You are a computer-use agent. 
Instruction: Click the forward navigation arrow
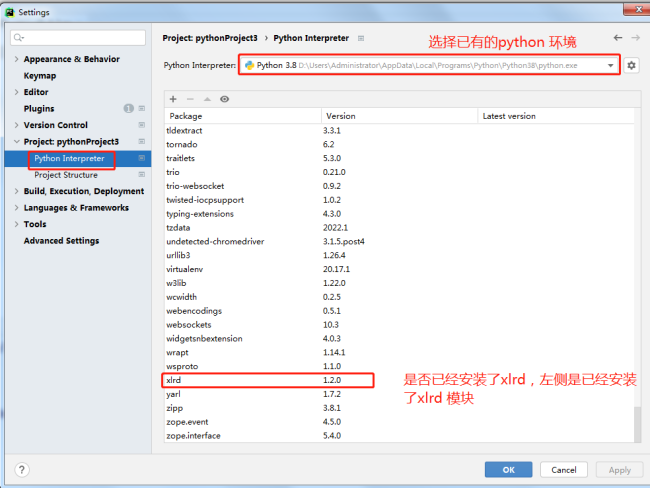point(635,38)
